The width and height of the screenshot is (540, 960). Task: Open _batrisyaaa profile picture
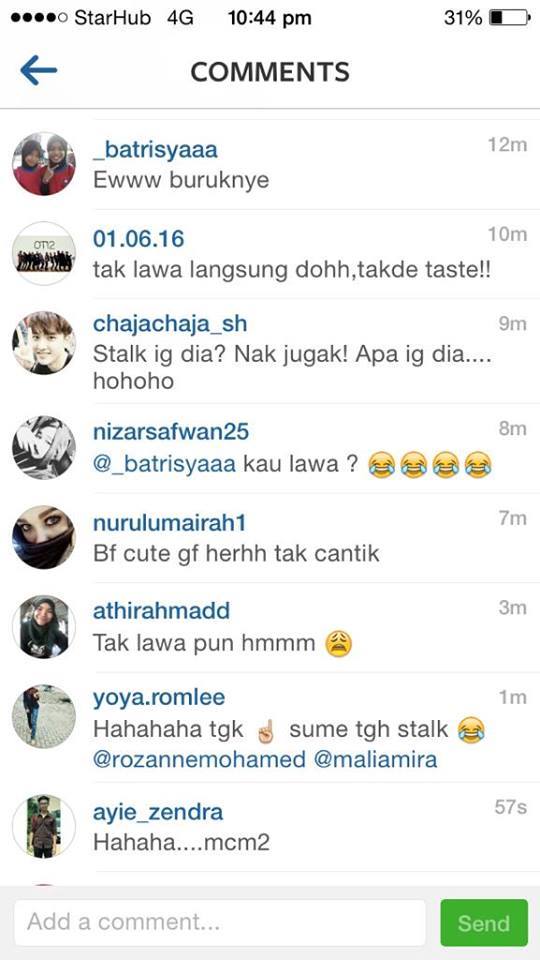click(44, 163)
